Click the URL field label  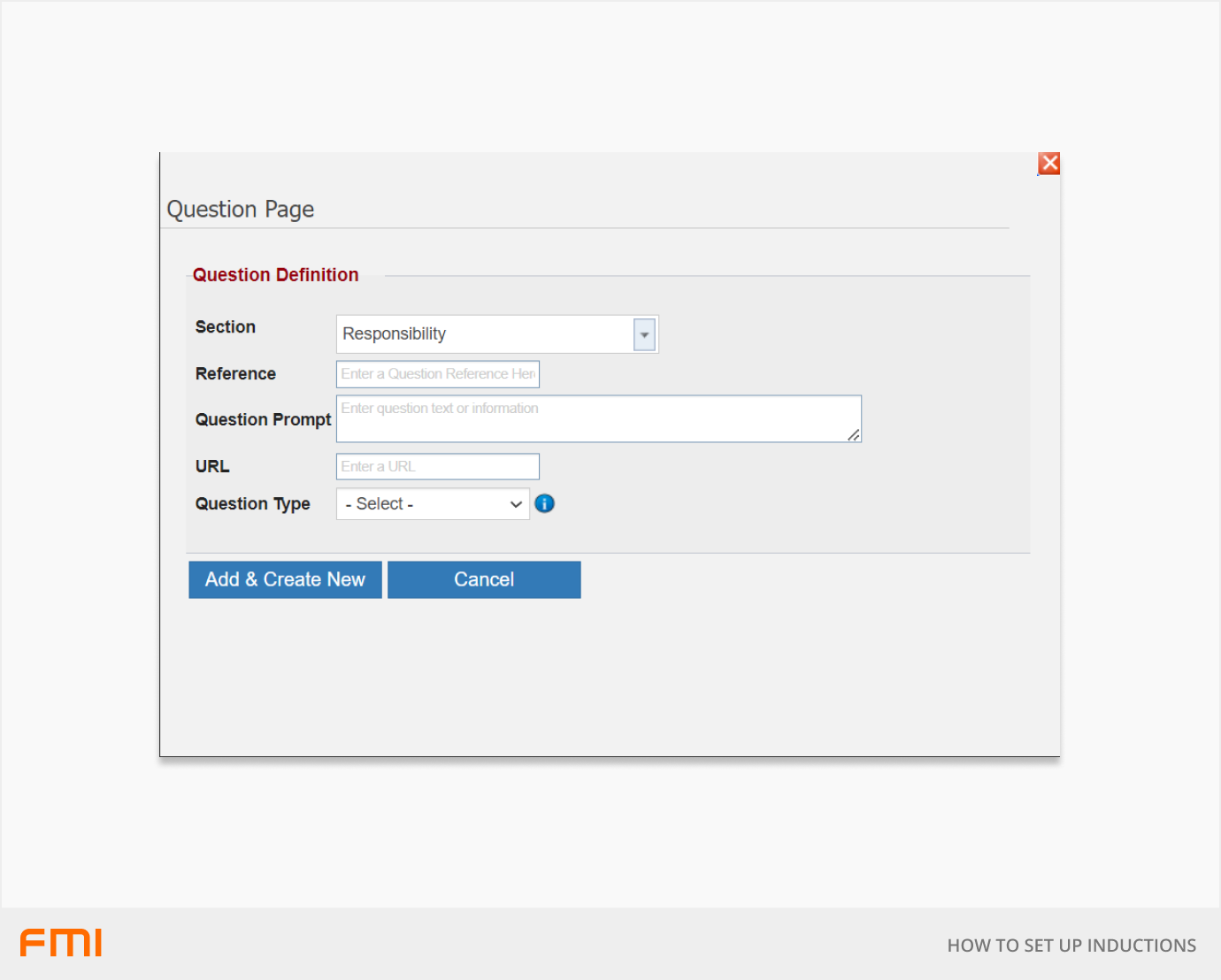(x=212, y=466)
